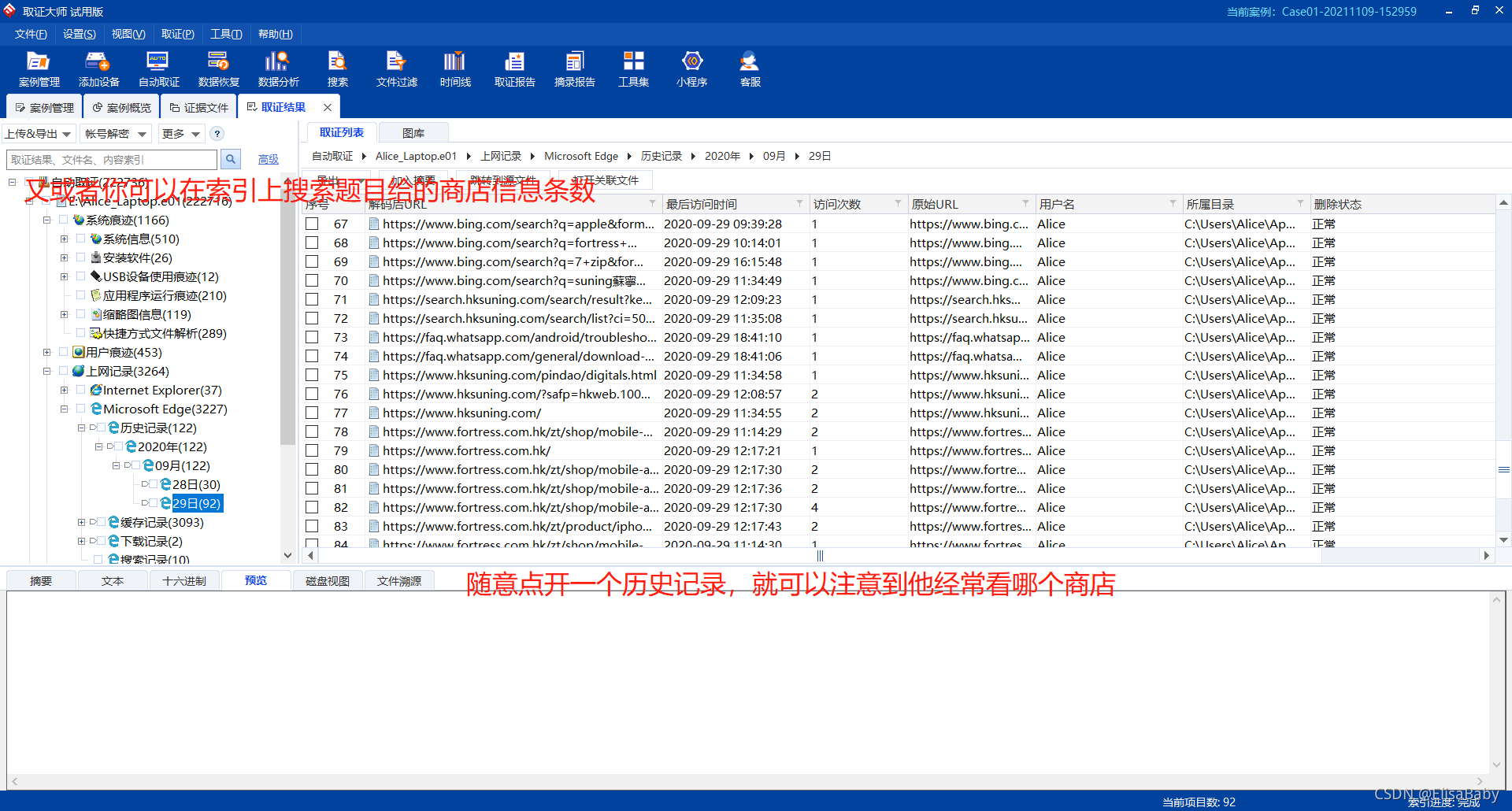
Task: Switch to the 案例概览 tab
Action: [121, 107]
